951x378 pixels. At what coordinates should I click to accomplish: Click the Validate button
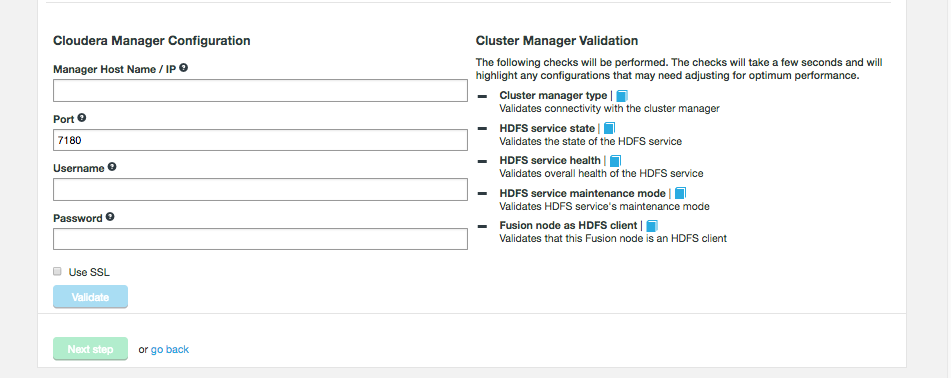pos(90,297)
